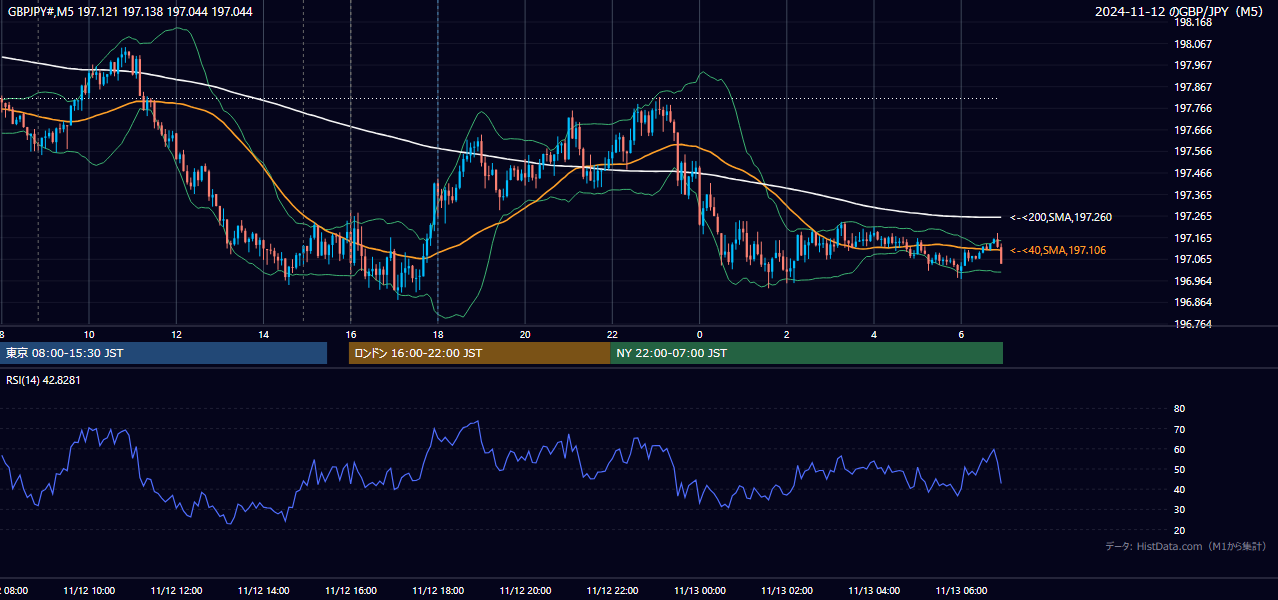Click the 11/12 20:00 date axis label
Image resolution: width=1278 pixels, height=600 pixels.
(x=525, y=591)
